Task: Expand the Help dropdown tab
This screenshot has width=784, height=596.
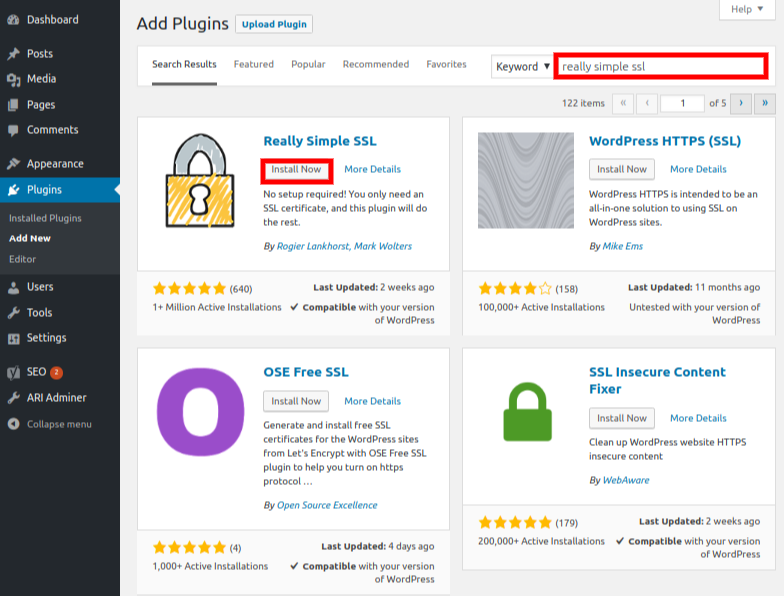Action: 747,9
